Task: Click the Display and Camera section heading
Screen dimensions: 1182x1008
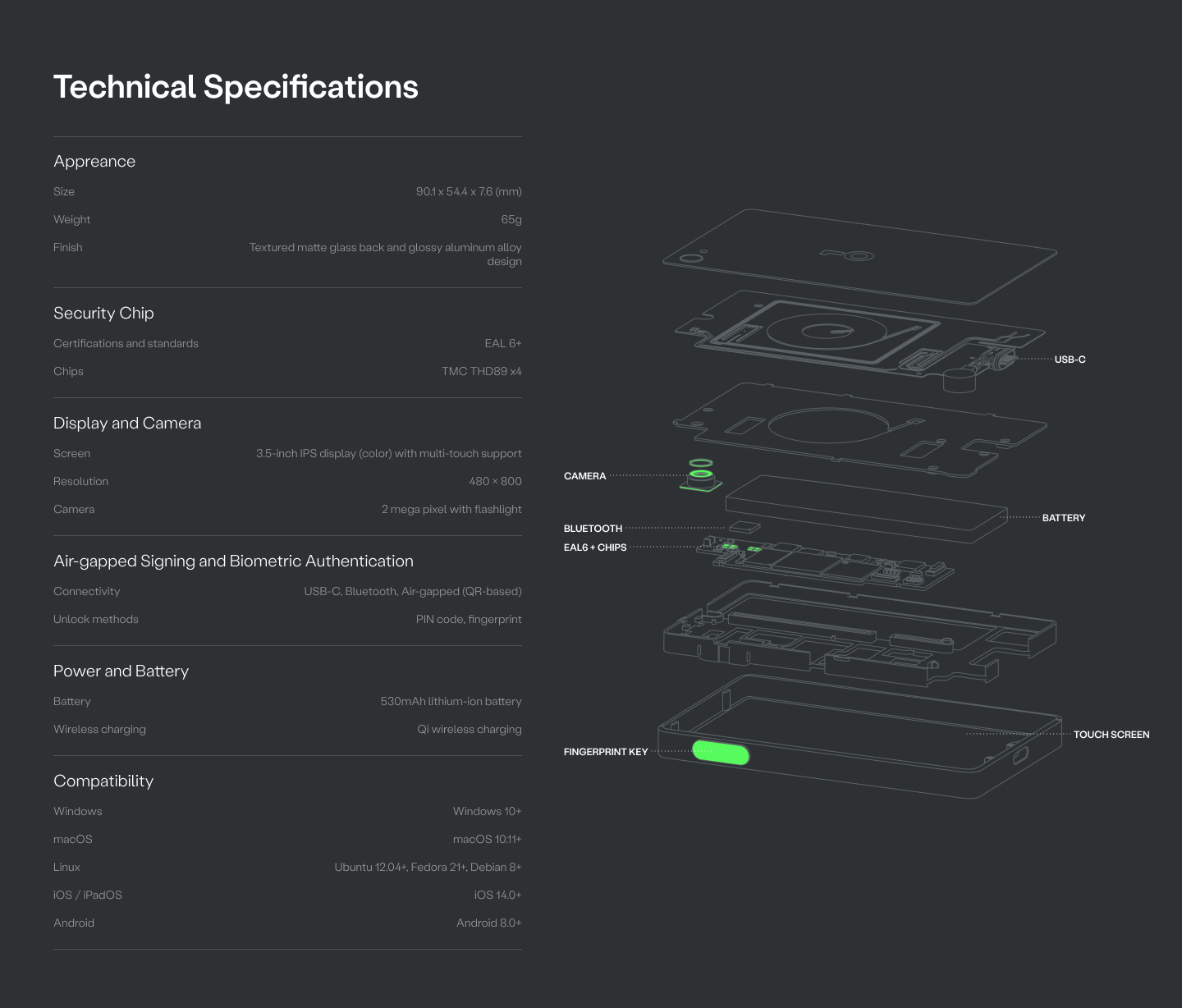Action: tap(127, 423)
